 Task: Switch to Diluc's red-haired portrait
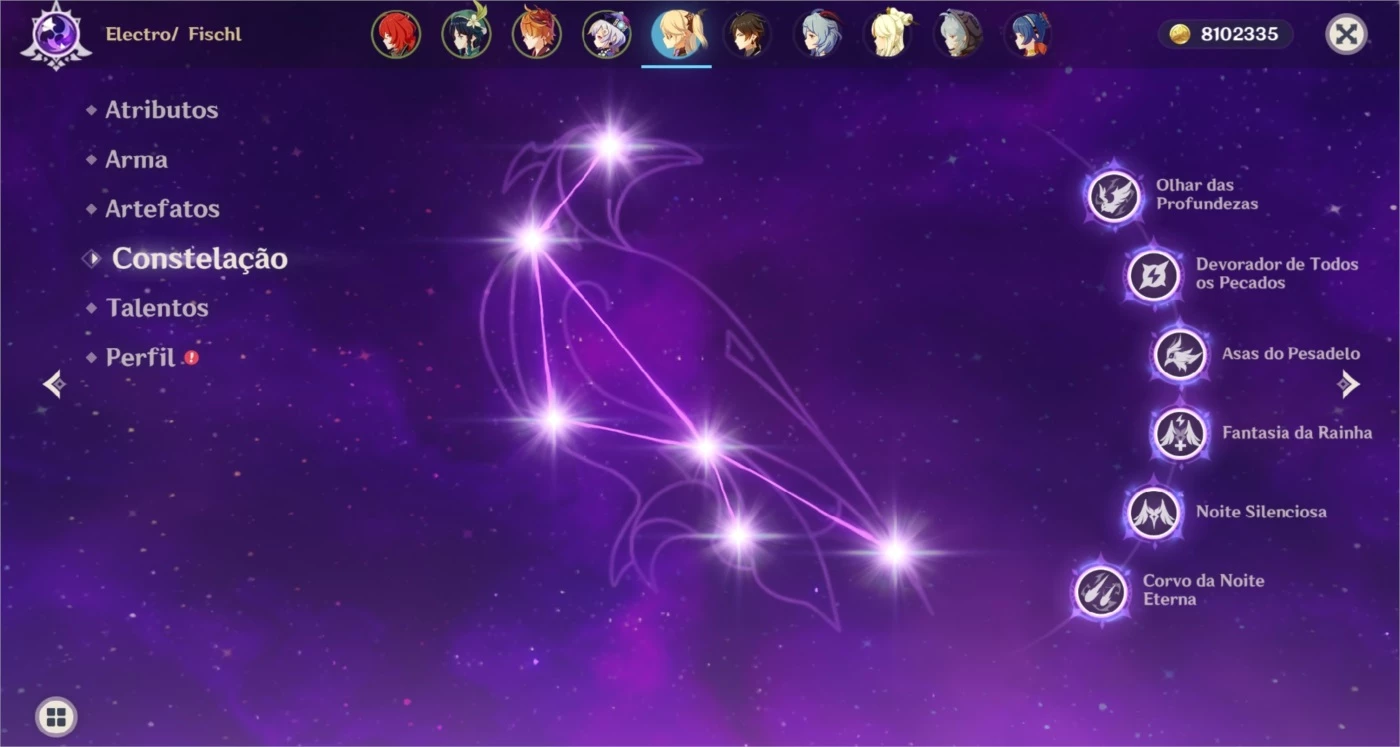tap(396, 35)
